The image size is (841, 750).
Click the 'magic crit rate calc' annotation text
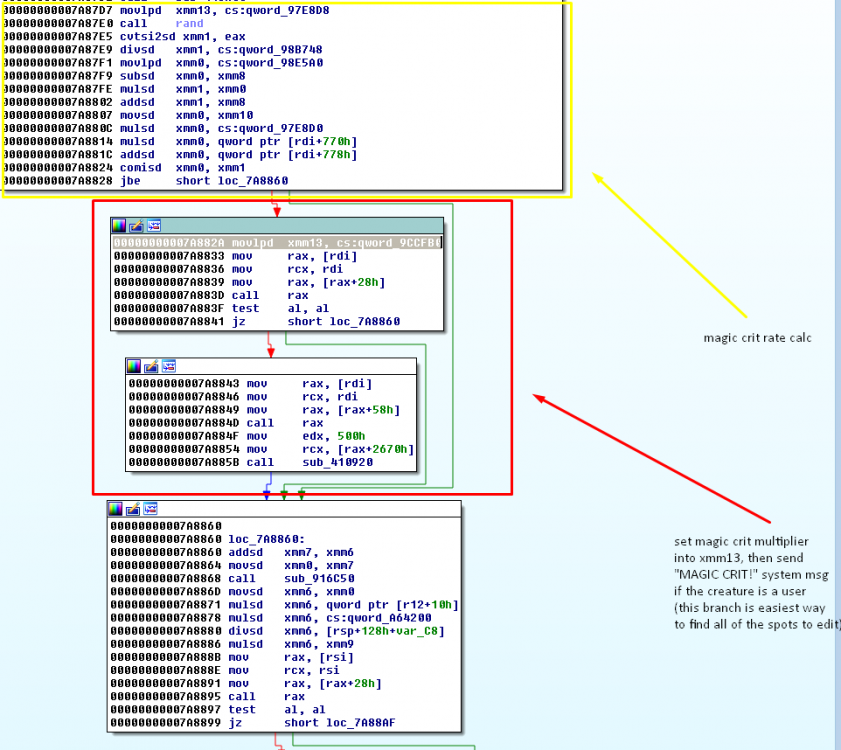coord(757,338)
